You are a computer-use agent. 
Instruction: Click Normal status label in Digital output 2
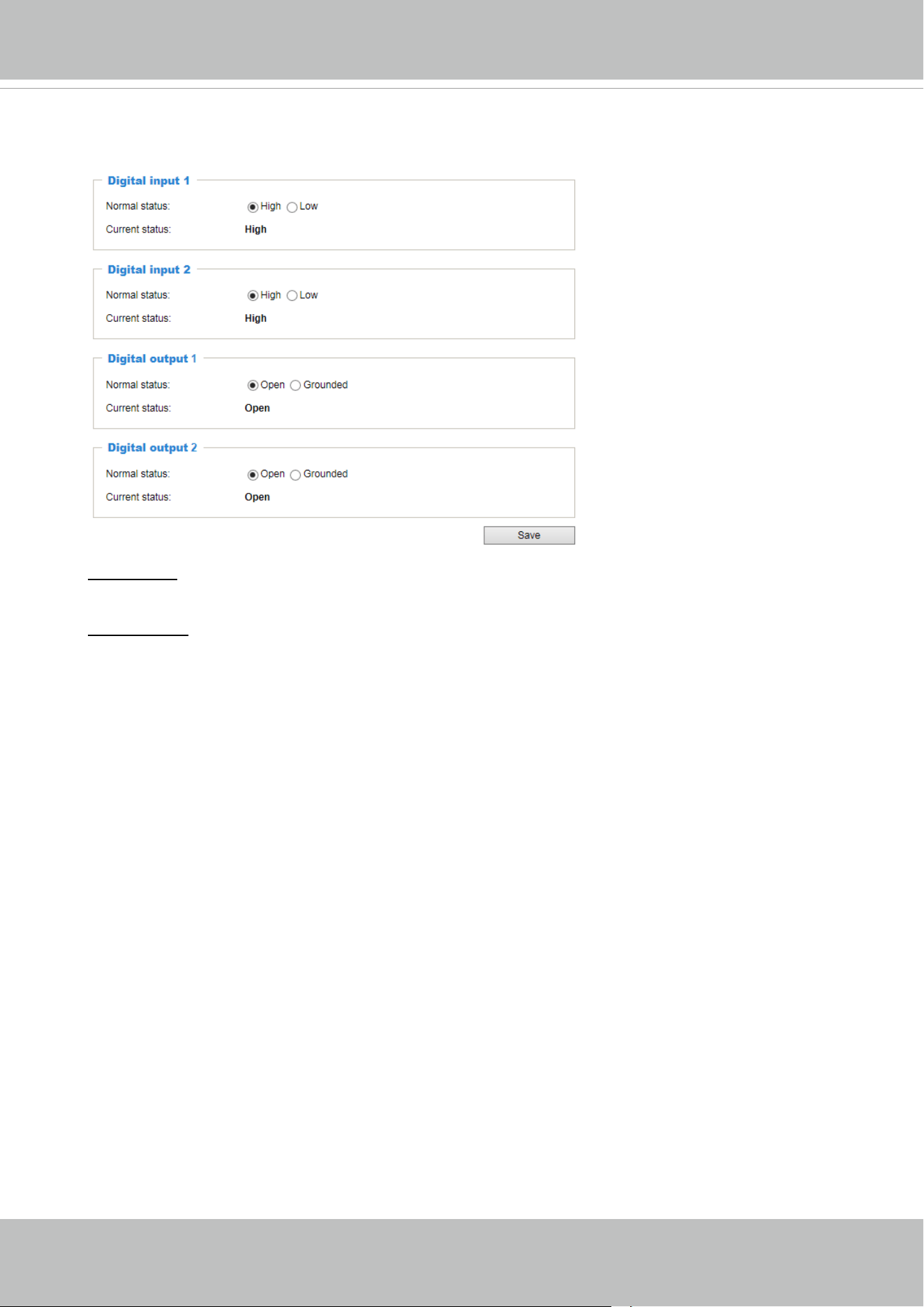[137, 474]
